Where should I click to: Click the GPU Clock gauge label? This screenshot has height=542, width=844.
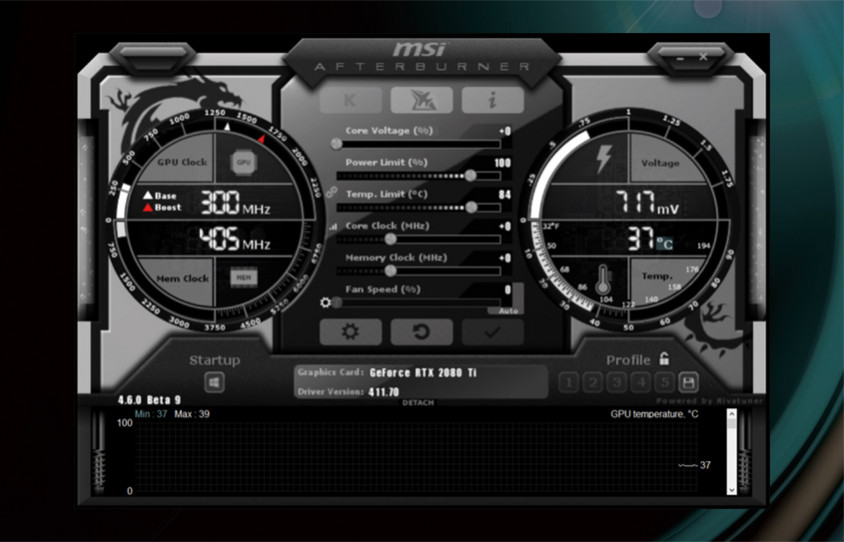(x=182, y=162)
